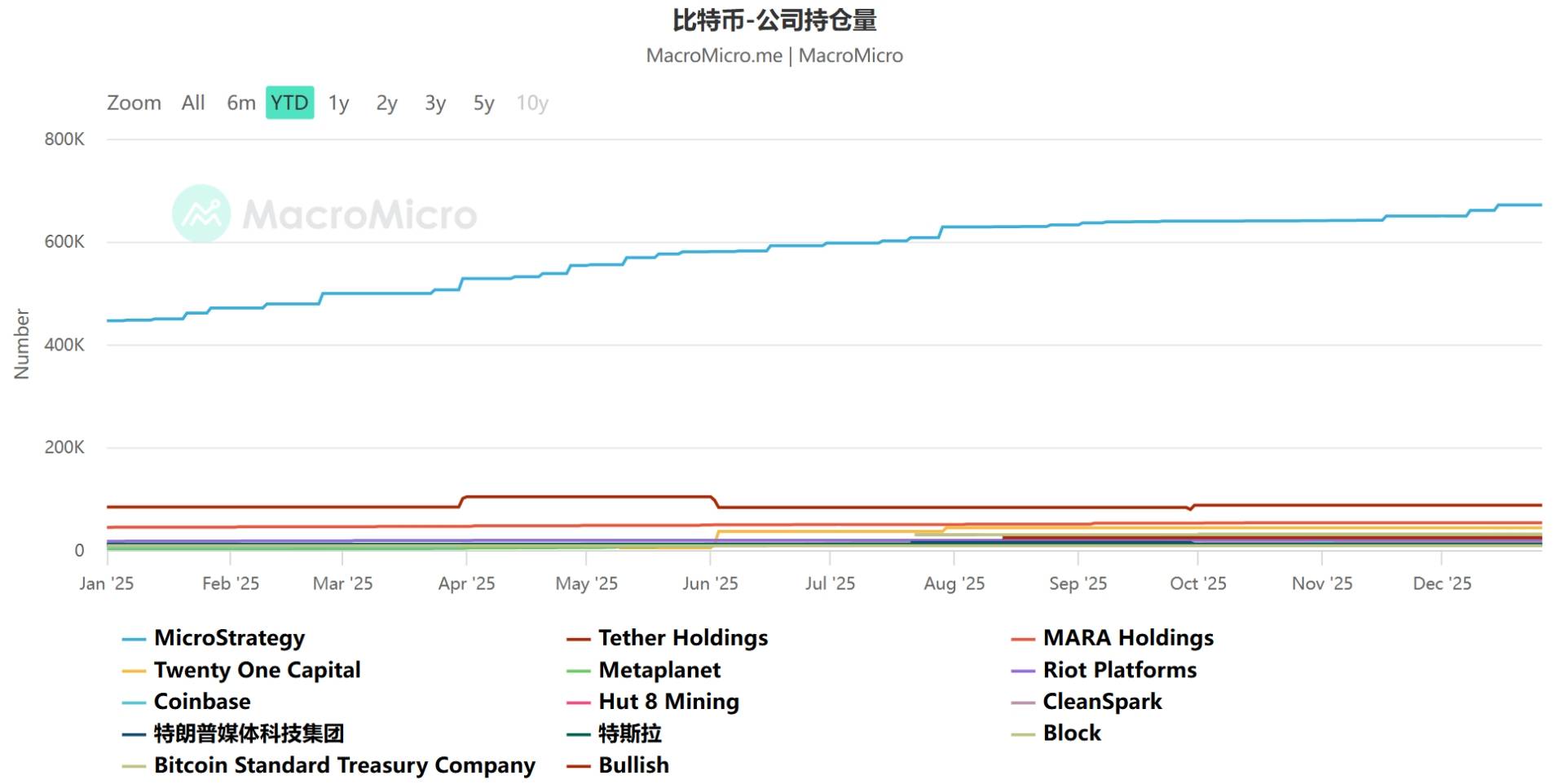
Task: Choose the 3y zoom option
Action: pos(435,103)
